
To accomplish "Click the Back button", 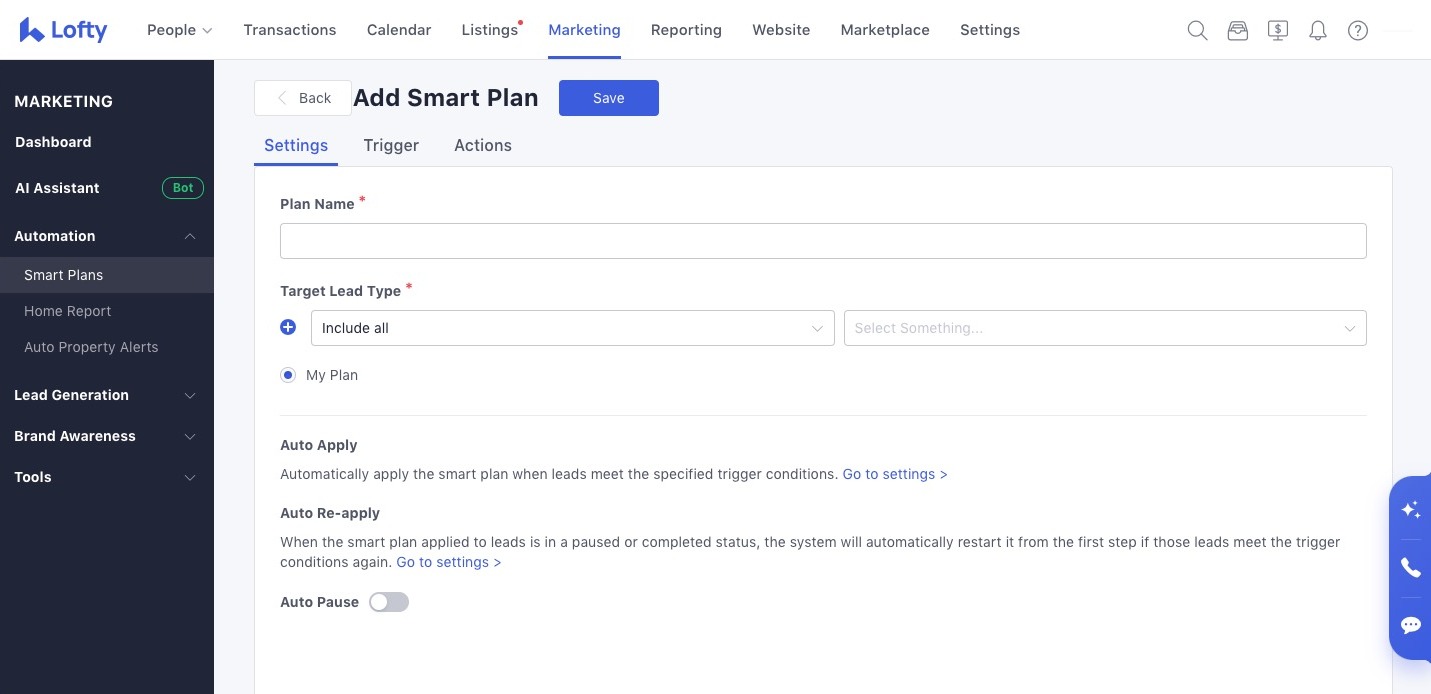I will (x=303, y=98).
